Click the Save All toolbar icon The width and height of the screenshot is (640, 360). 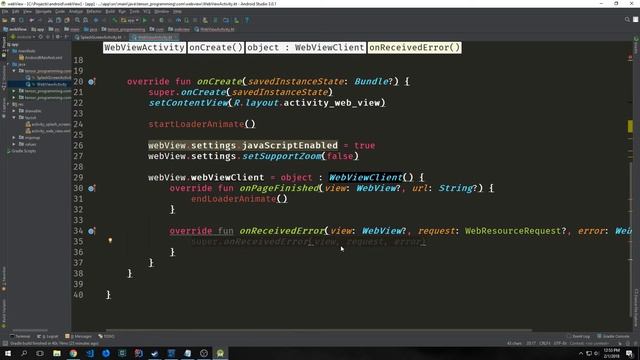click(13, 20)
